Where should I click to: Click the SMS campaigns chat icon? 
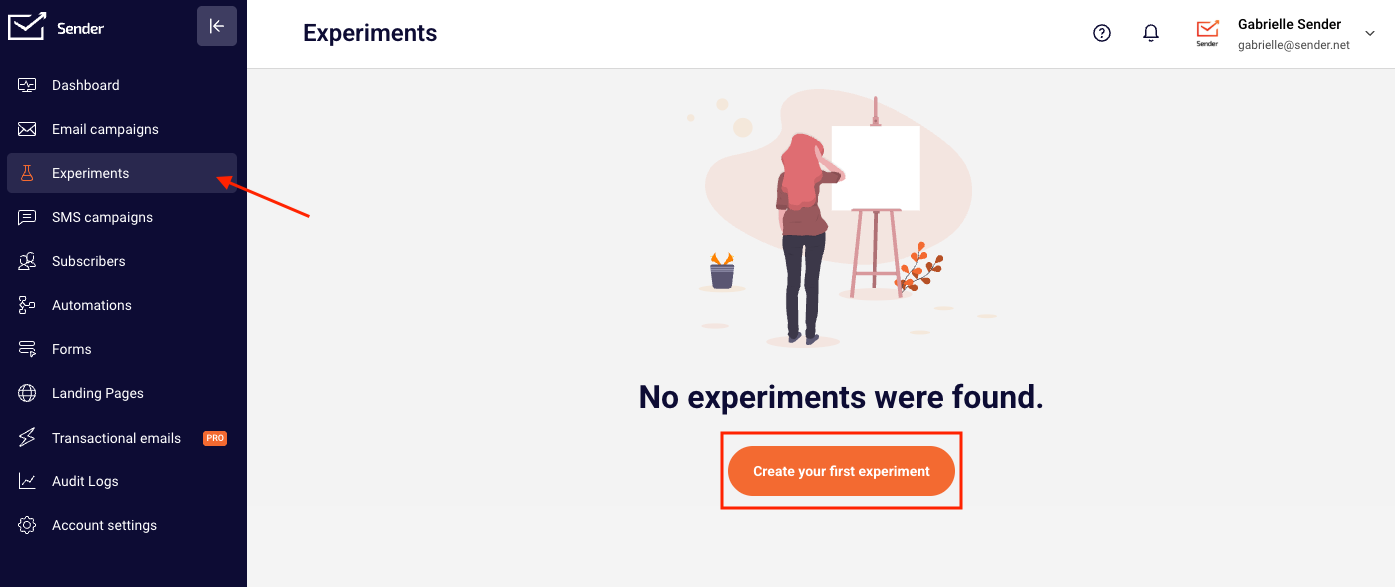tap(27, 217)
